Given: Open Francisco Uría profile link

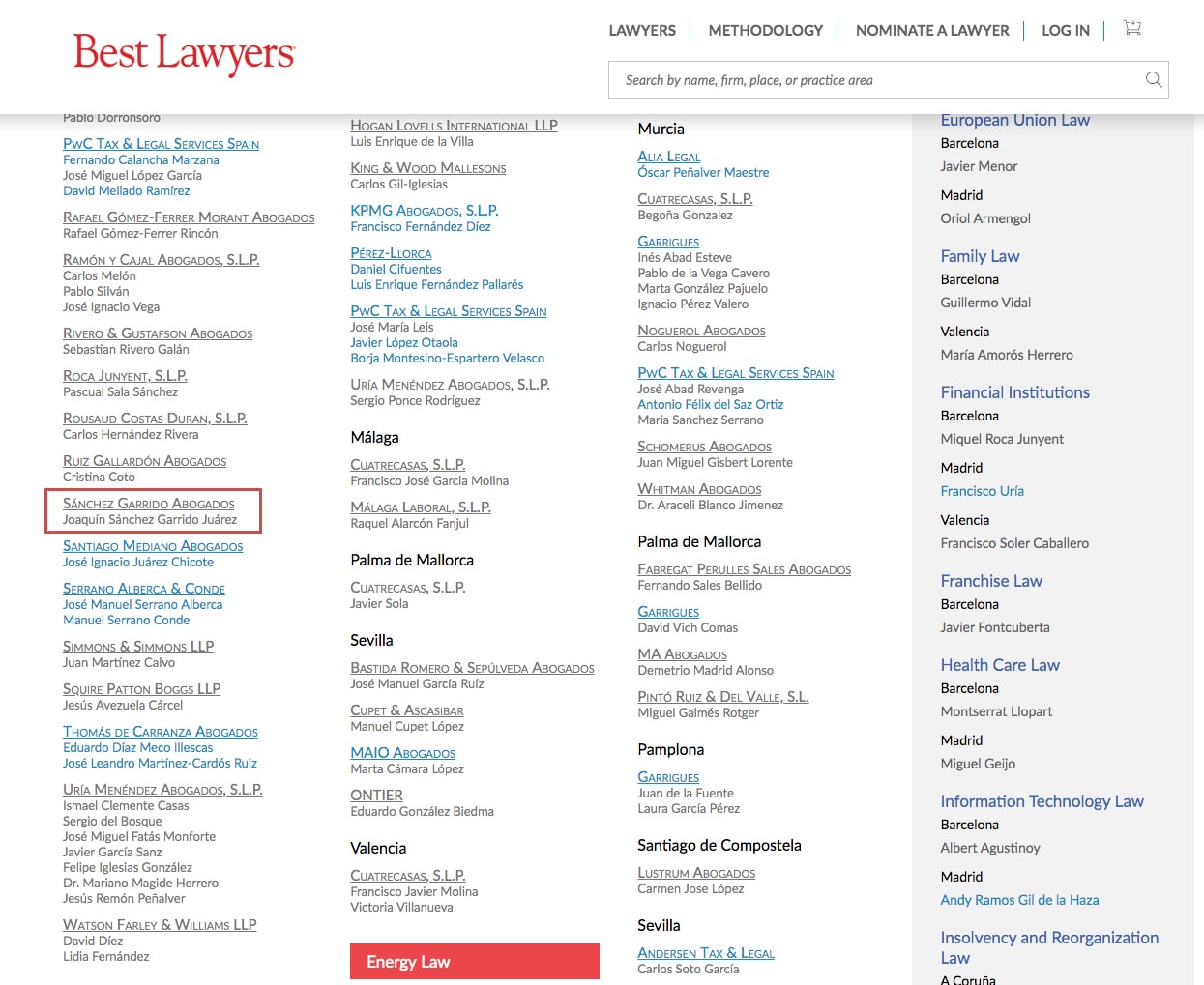Looking at the screenshot, I should tap(983, 491).
